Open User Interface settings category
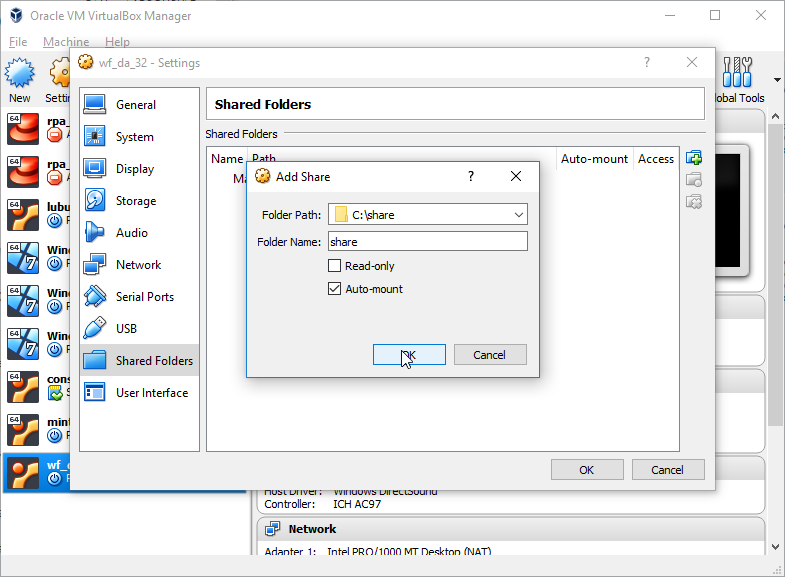This screenshot has width=785, height=577. click(139, 393)
